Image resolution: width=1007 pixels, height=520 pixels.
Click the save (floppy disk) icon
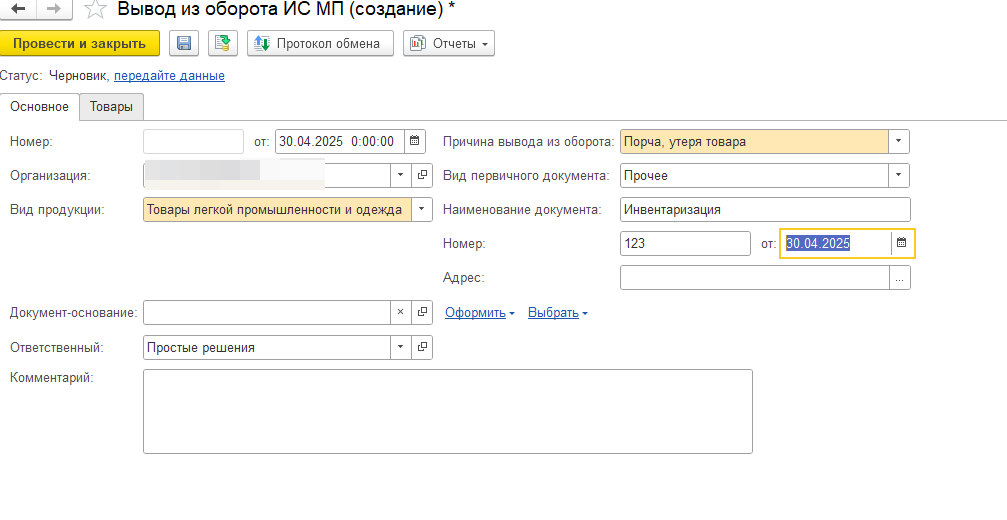[183, 43]
